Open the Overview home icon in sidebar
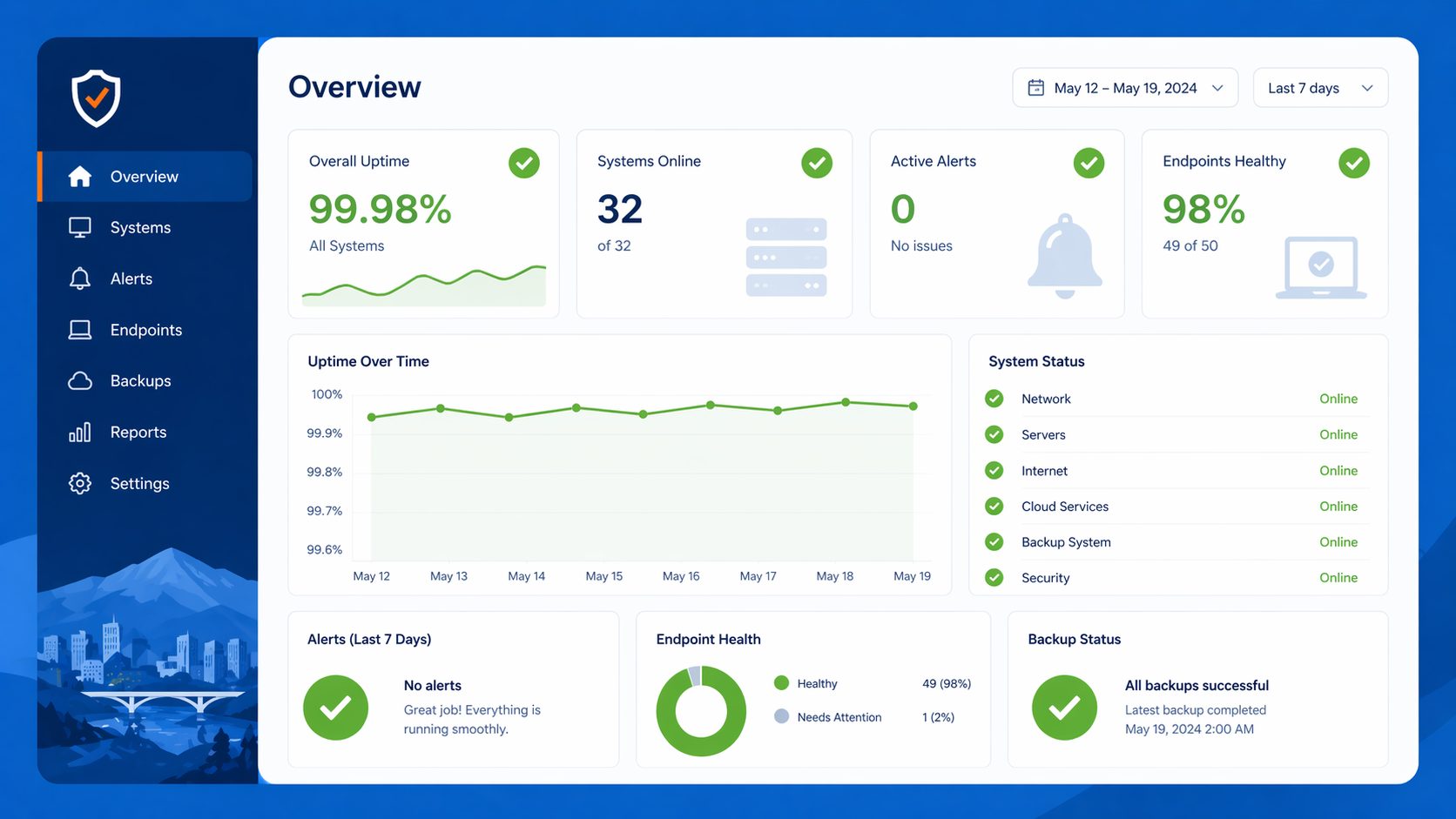This screenshot has width=1456, height=819. click(79, 176)
